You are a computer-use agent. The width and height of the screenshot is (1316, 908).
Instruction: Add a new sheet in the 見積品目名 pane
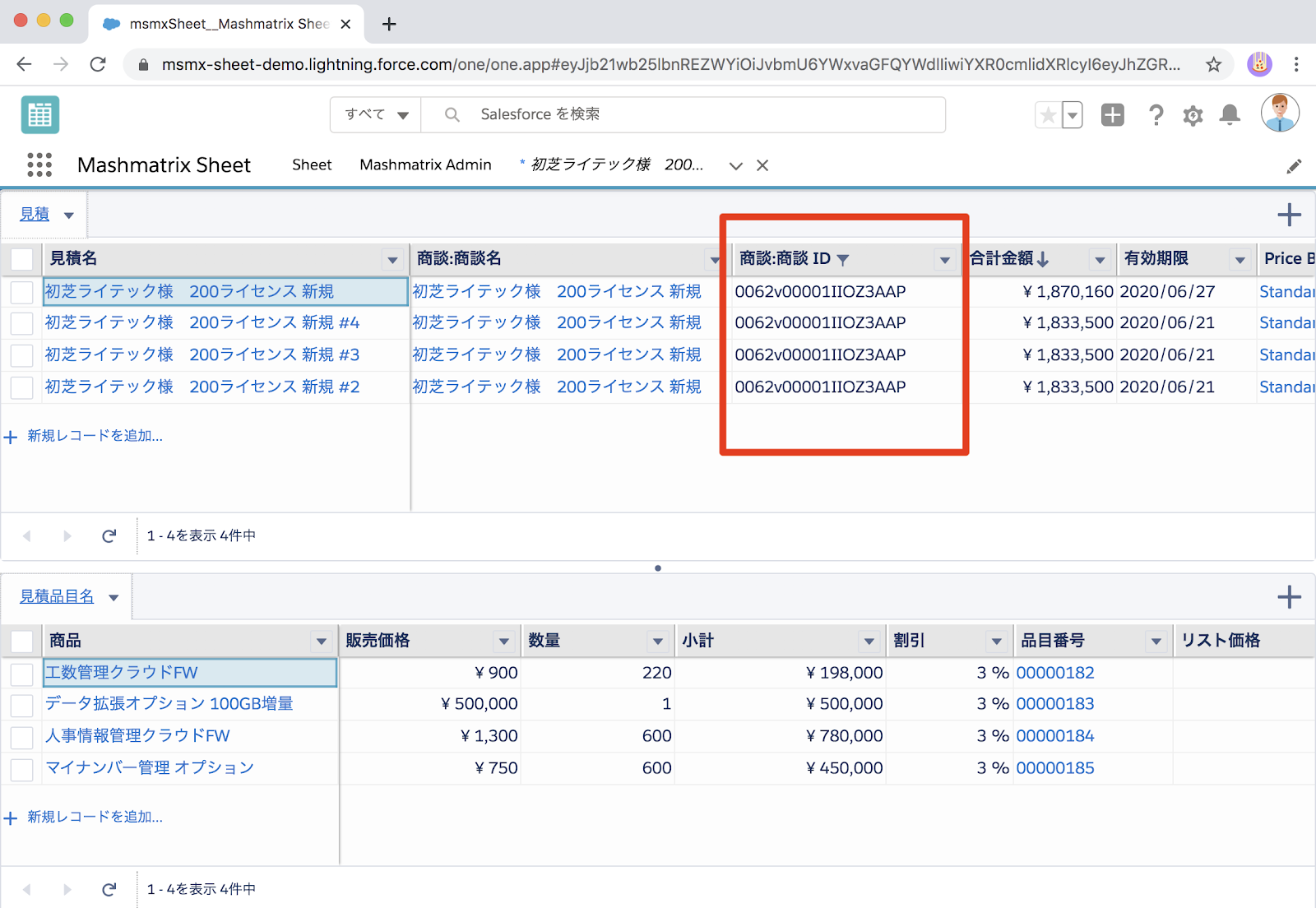click(x=1289, y=597)
